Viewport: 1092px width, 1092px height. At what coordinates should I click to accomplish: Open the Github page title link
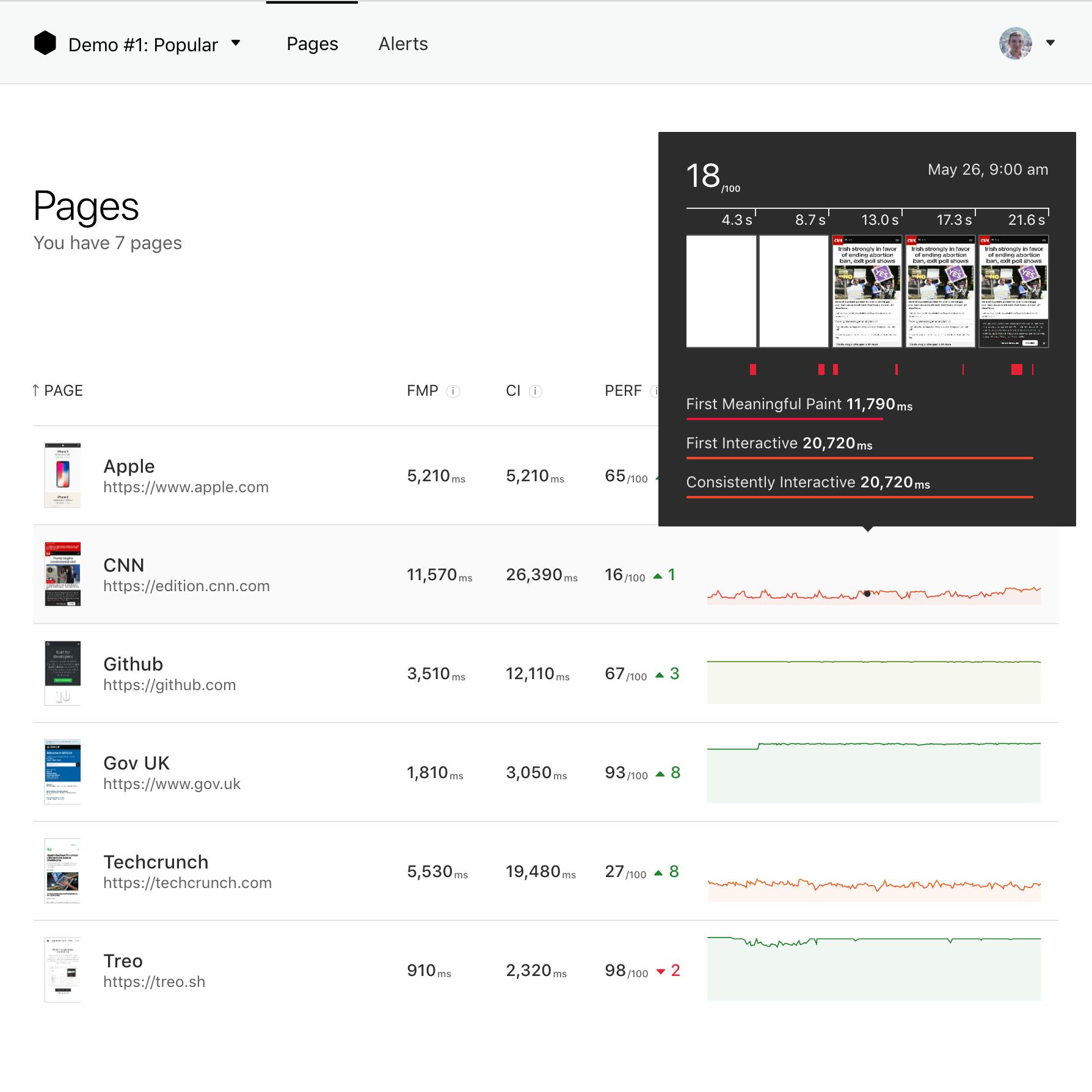coord(133,664)
